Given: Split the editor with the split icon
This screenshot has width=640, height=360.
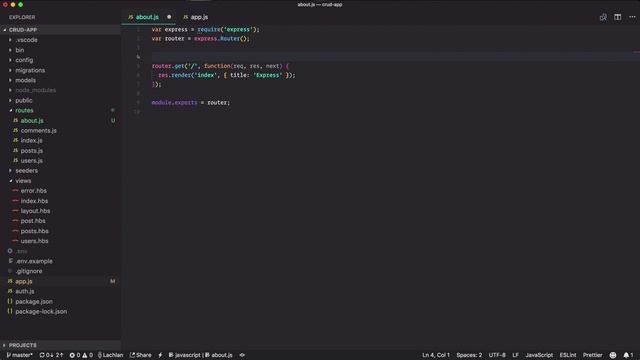Looking at the screenshot, I should pyautogui.click(x=618, y=17).
